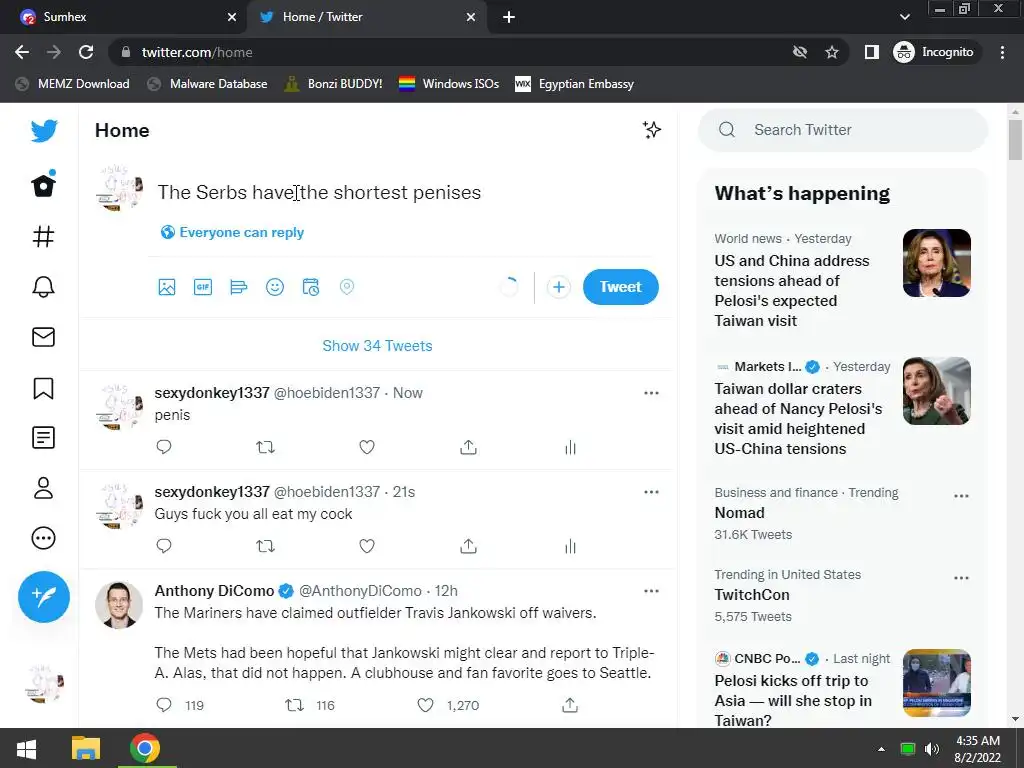Open 'Pelosi kicks off trip to Asia' story
Screen dimensions: 1024x768
point(842,687)
